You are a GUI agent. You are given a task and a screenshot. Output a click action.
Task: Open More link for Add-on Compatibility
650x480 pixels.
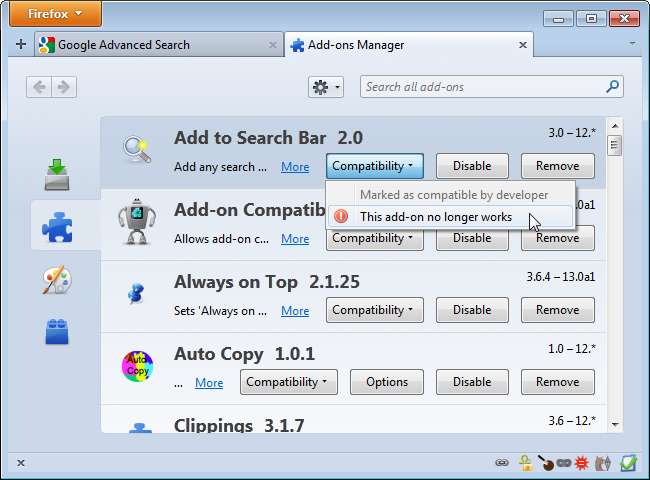tap(295, 239)
